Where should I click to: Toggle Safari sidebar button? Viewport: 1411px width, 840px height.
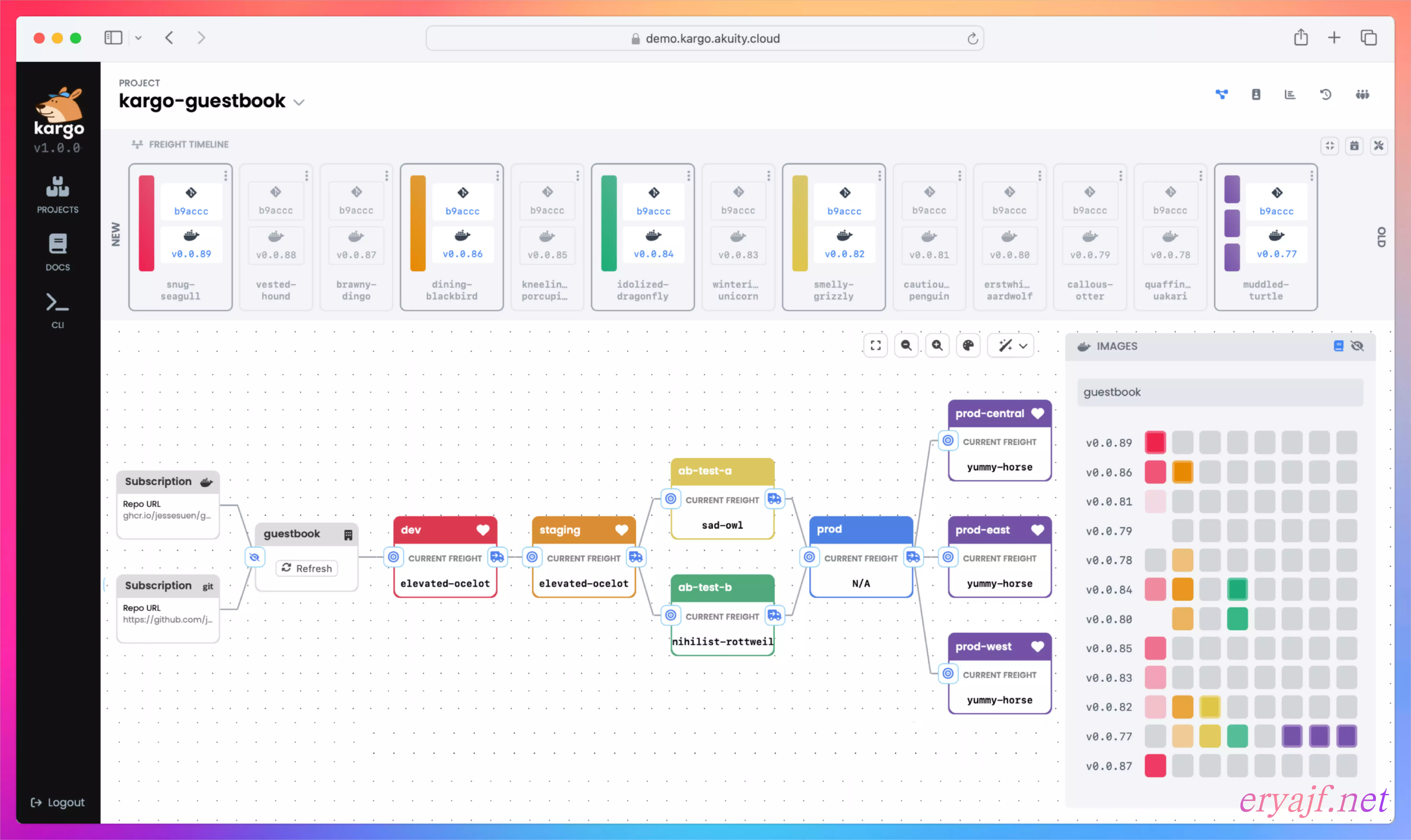(x=113, y=38)
